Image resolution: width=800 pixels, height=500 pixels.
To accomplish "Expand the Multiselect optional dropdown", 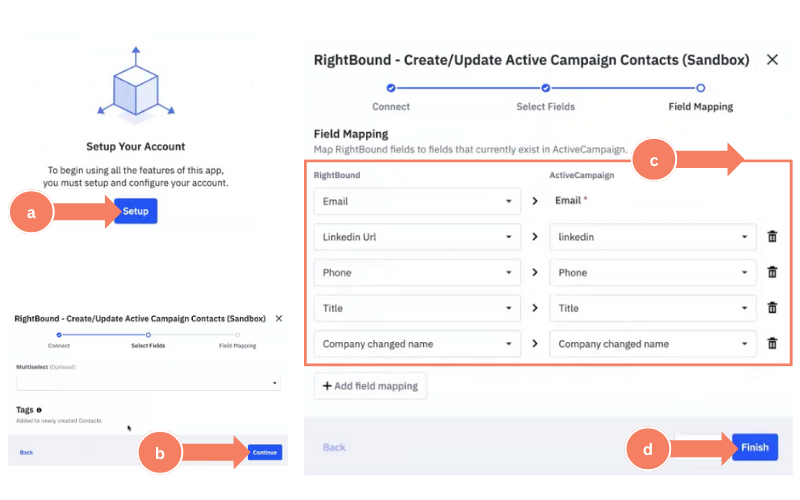I will [148, 383].
